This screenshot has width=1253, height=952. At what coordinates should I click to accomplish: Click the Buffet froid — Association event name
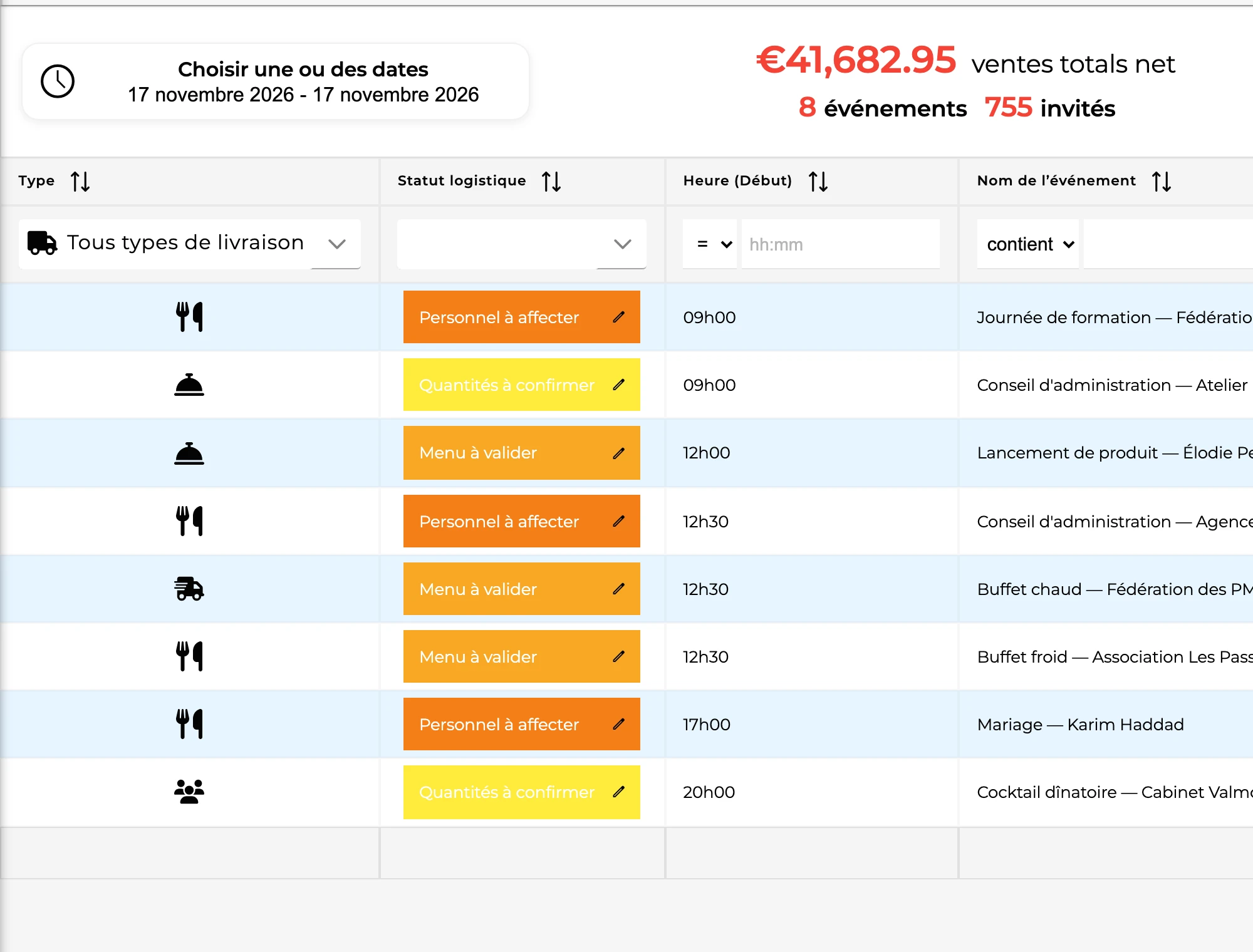pyautogui.click(x=1115, y=656)
